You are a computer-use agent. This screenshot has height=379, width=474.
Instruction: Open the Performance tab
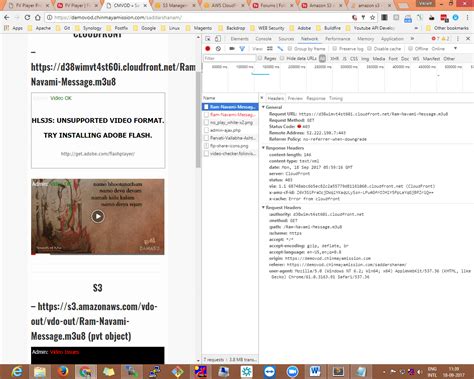[x=338, y=39]
